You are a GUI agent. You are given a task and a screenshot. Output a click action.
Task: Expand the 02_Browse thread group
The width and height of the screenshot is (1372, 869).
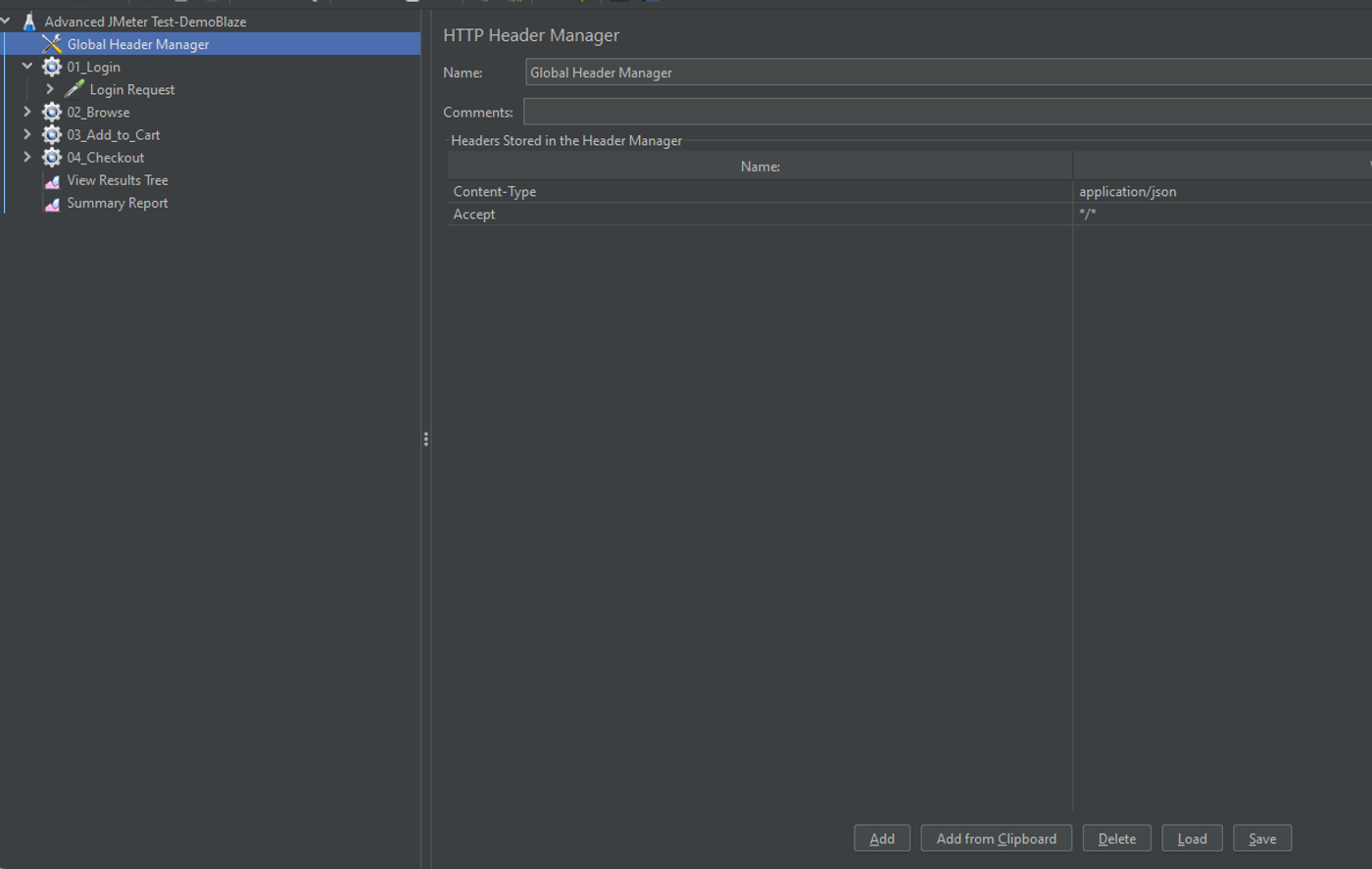pyautogui.click(x=27, y=112)
